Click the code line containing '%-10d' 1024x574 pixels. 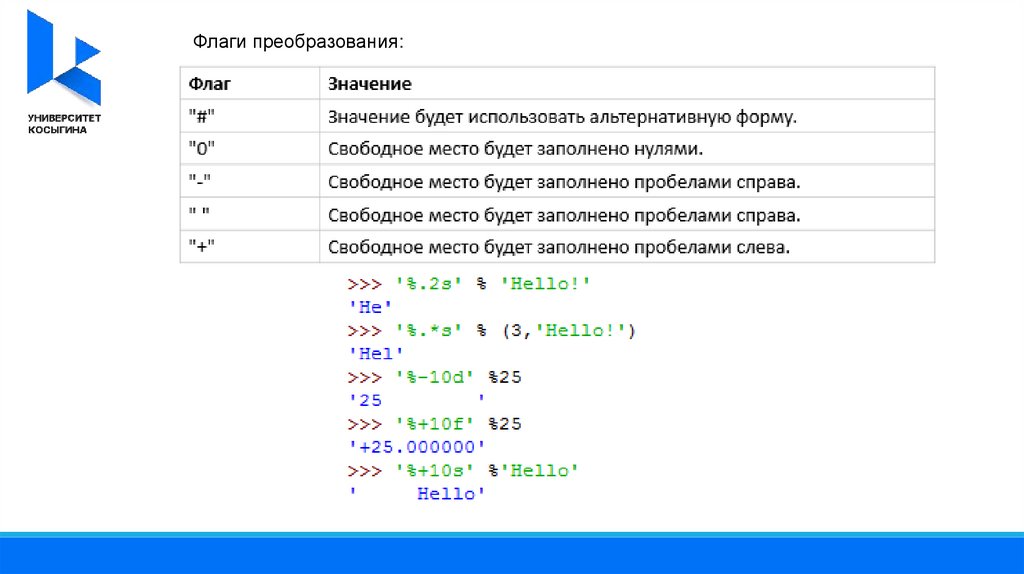pos(435,377)
